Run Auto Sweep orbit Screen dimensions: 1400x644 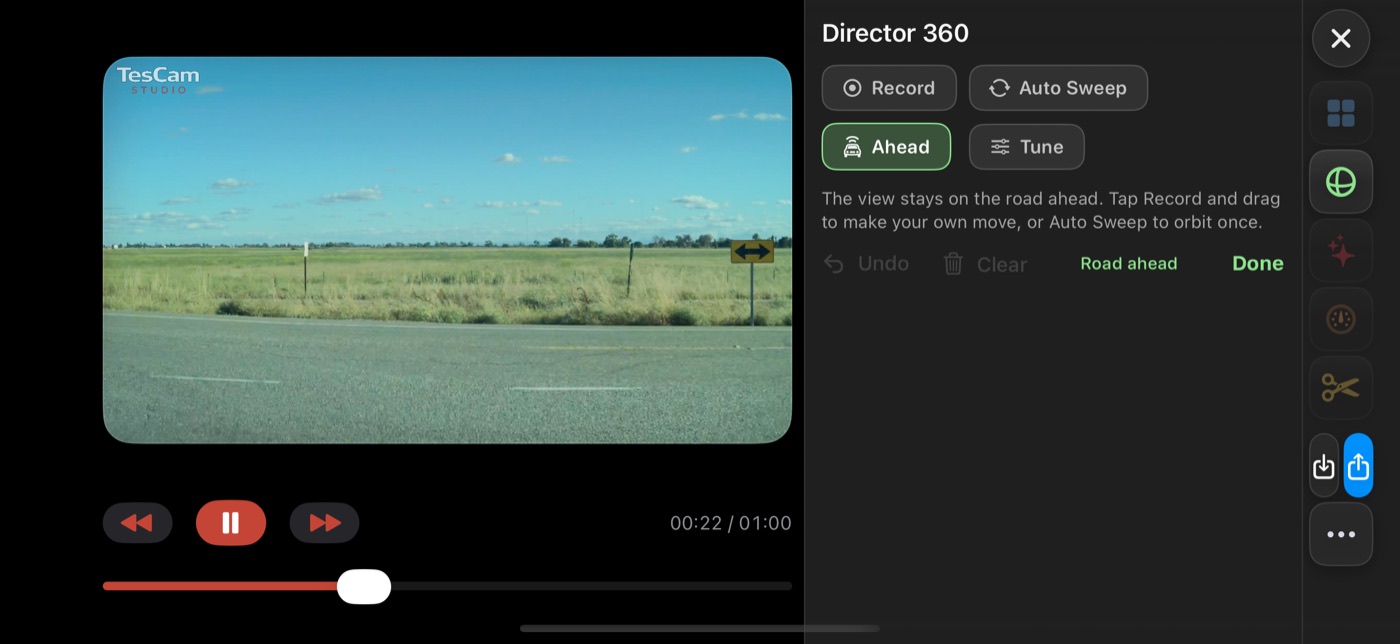(x=1058, y=88)
